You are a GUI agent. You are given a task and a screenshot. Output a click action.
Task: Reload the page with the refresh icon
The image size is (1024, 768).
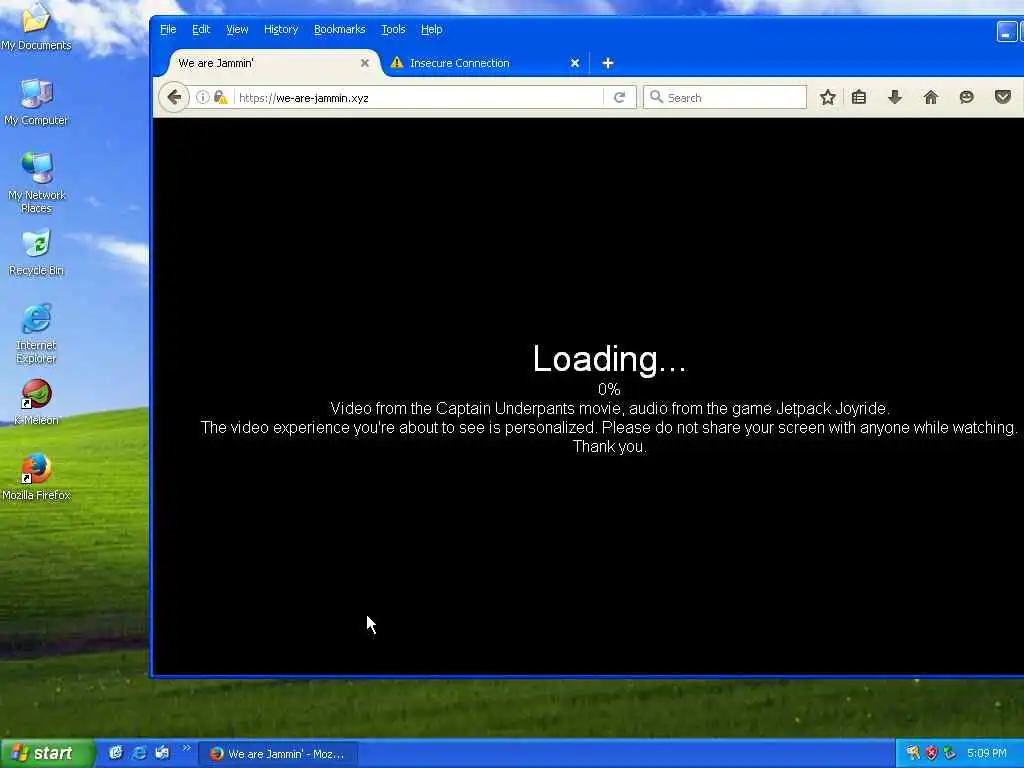click(x=620, y=97)
